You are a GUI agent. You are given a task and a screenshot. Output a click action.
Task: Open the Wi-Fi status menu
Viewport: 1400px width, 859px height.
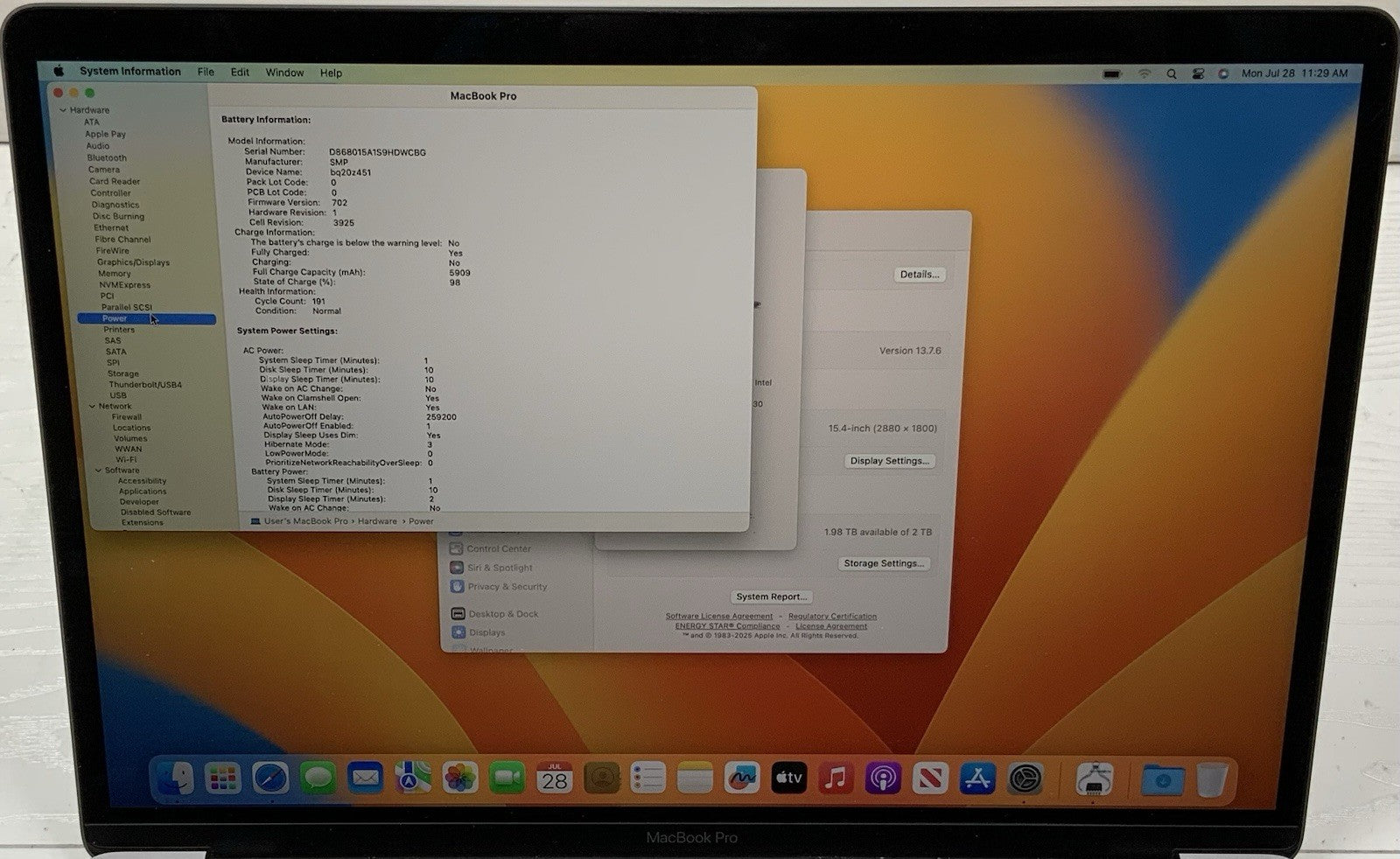tap(1144, 74)
